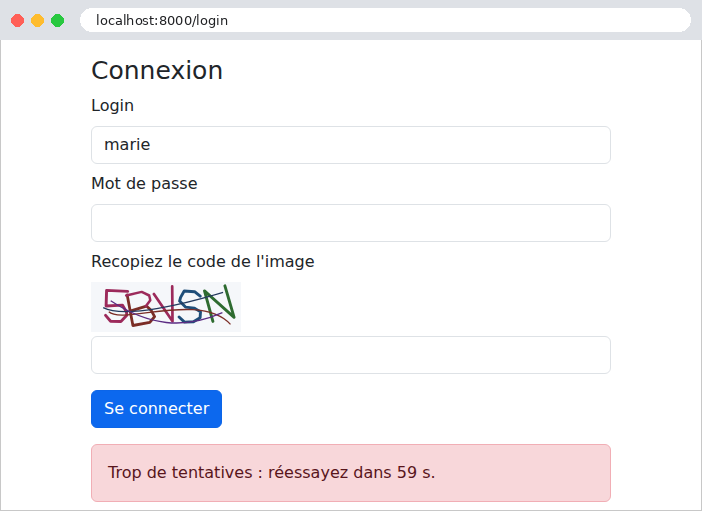702x511 pixels.
Task: Focus the localhost:8000/login address bar
Action: click(x=385, y=20)
